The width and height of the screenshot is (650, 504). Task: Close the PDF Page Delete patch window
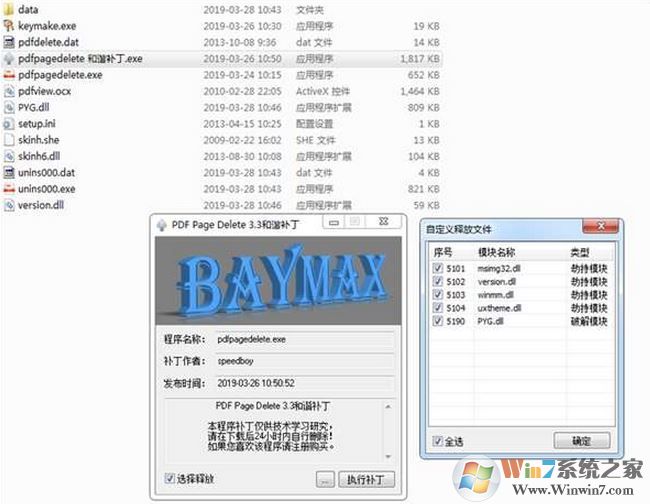pos(383,222)
